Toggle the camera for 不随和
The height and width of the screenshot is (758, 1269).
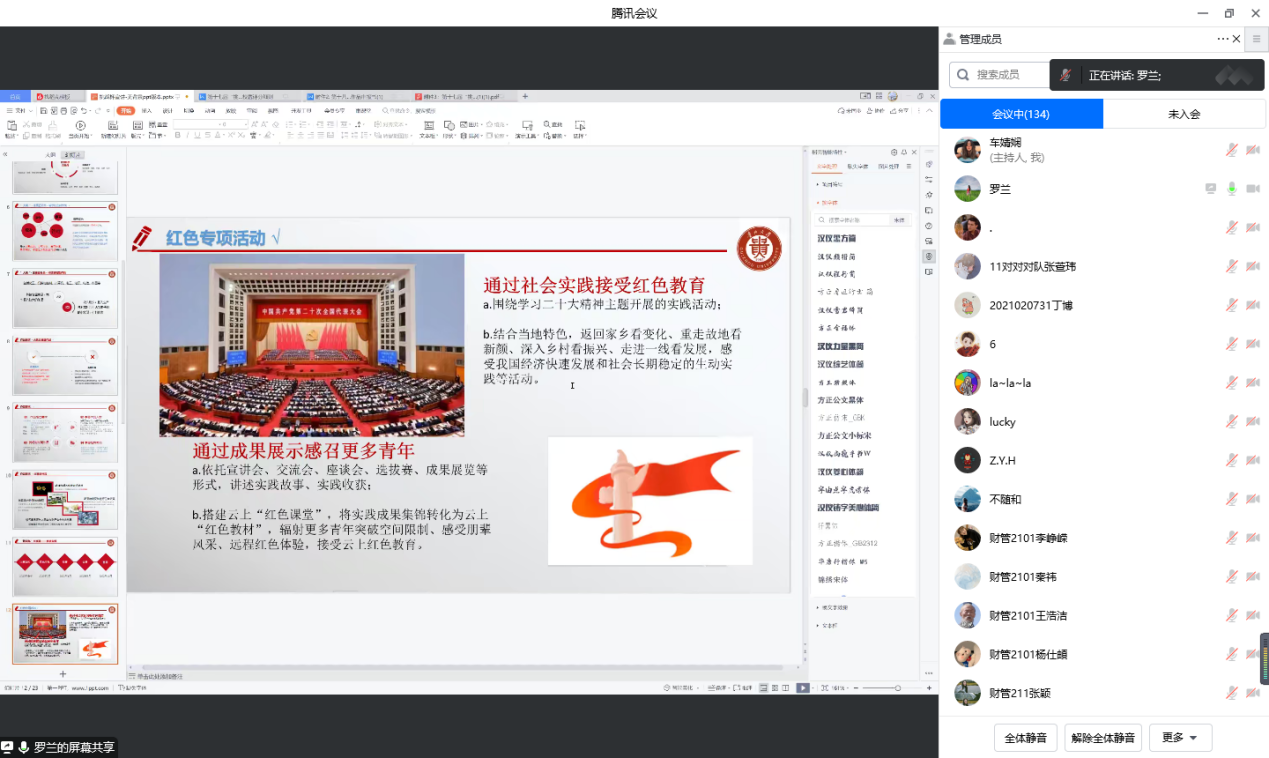1252,499
